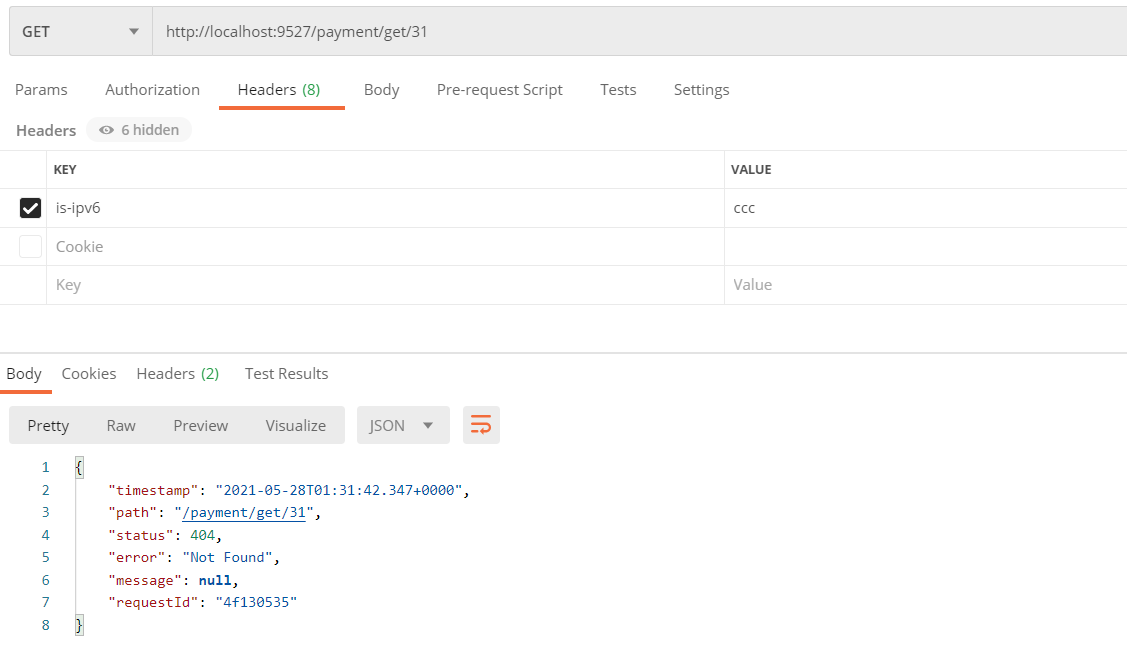Show the response Cookies tab
Screen dimensions: 1127x652
point(89,374)
